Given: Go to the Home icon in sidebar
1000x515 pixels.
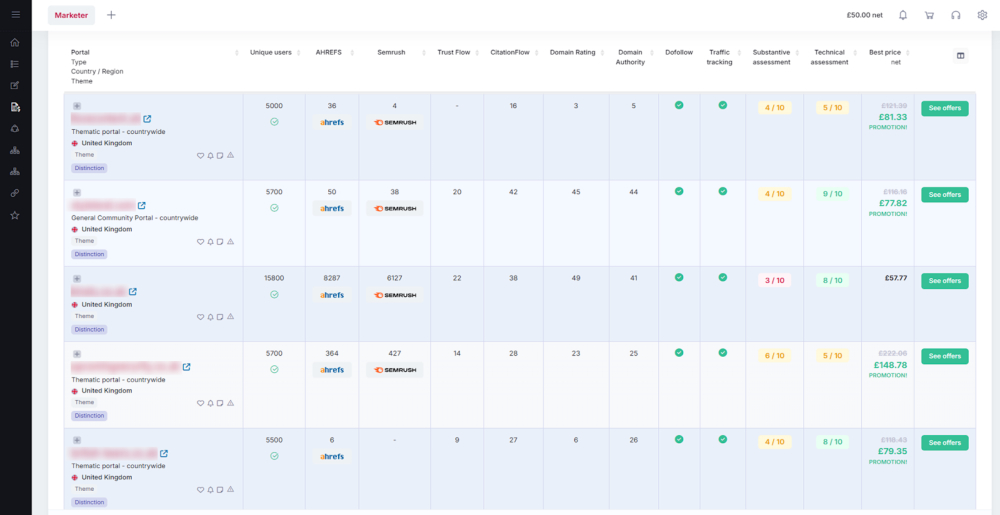Looking at the screenshot, I should pyautogui.click(x=15, y=43).
